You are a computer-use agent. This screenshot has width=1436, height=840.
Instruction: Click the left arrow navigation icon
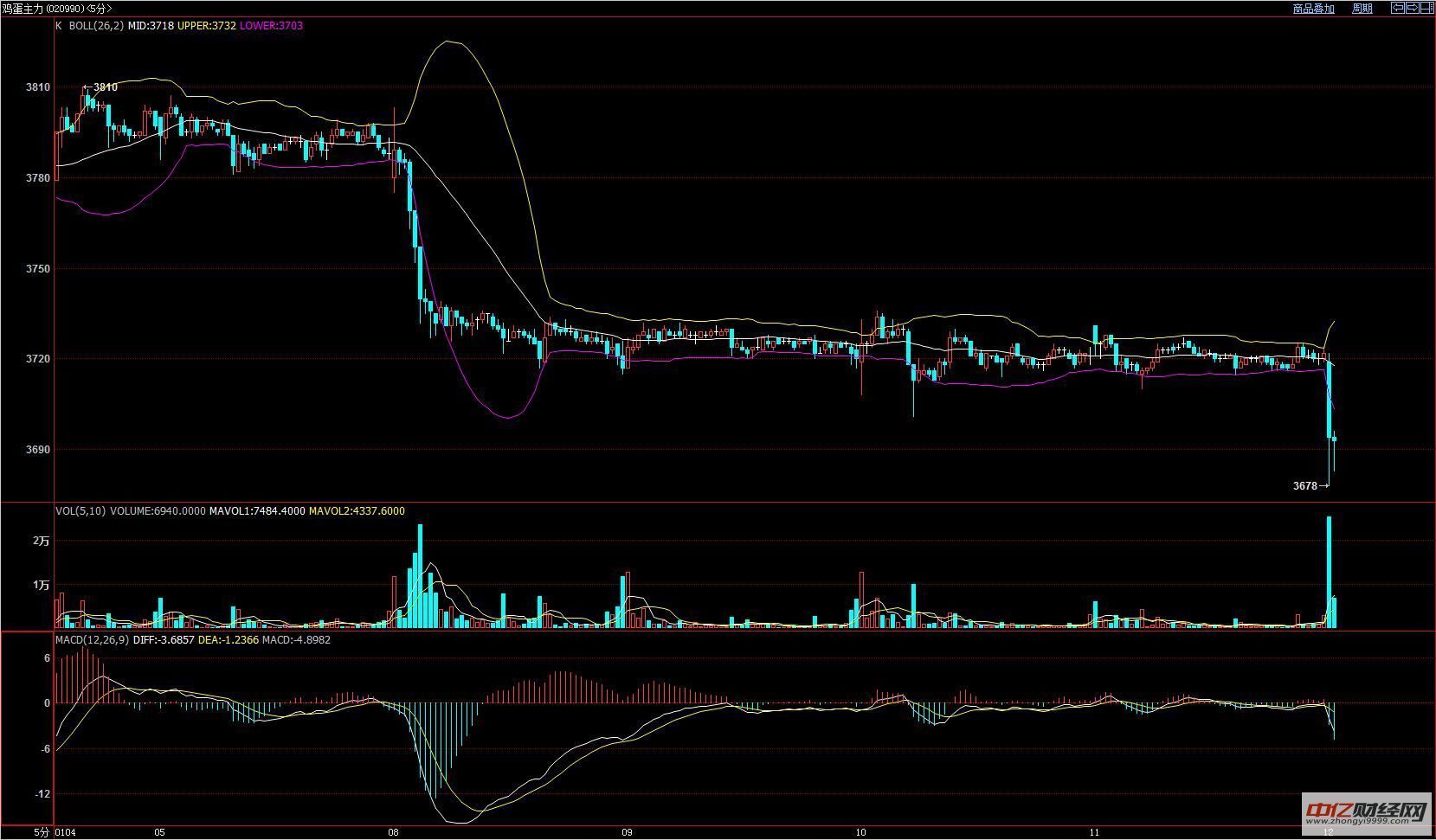(1398, 8)
